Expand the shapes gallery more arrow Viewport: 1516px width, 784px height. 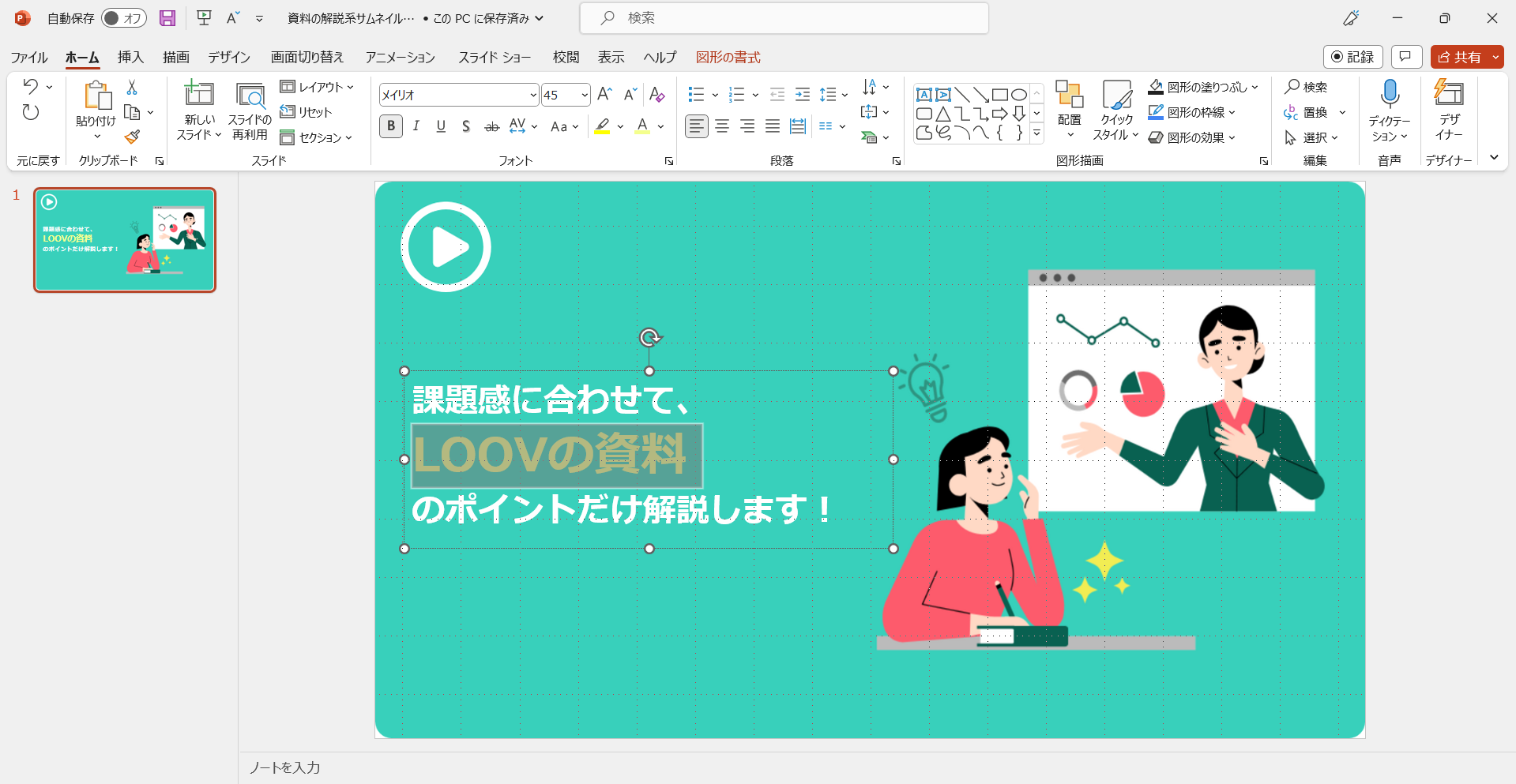pyautogui.click(x=1037, y=133)
